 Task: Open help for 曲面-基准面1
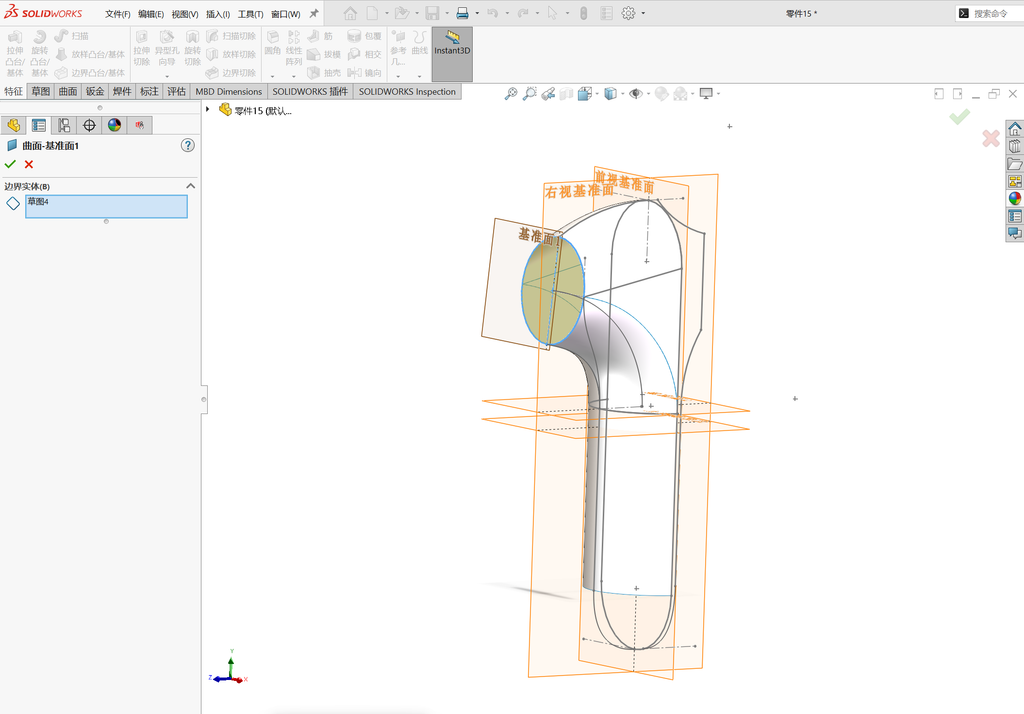pyautogui.click(x=187, y=145)
